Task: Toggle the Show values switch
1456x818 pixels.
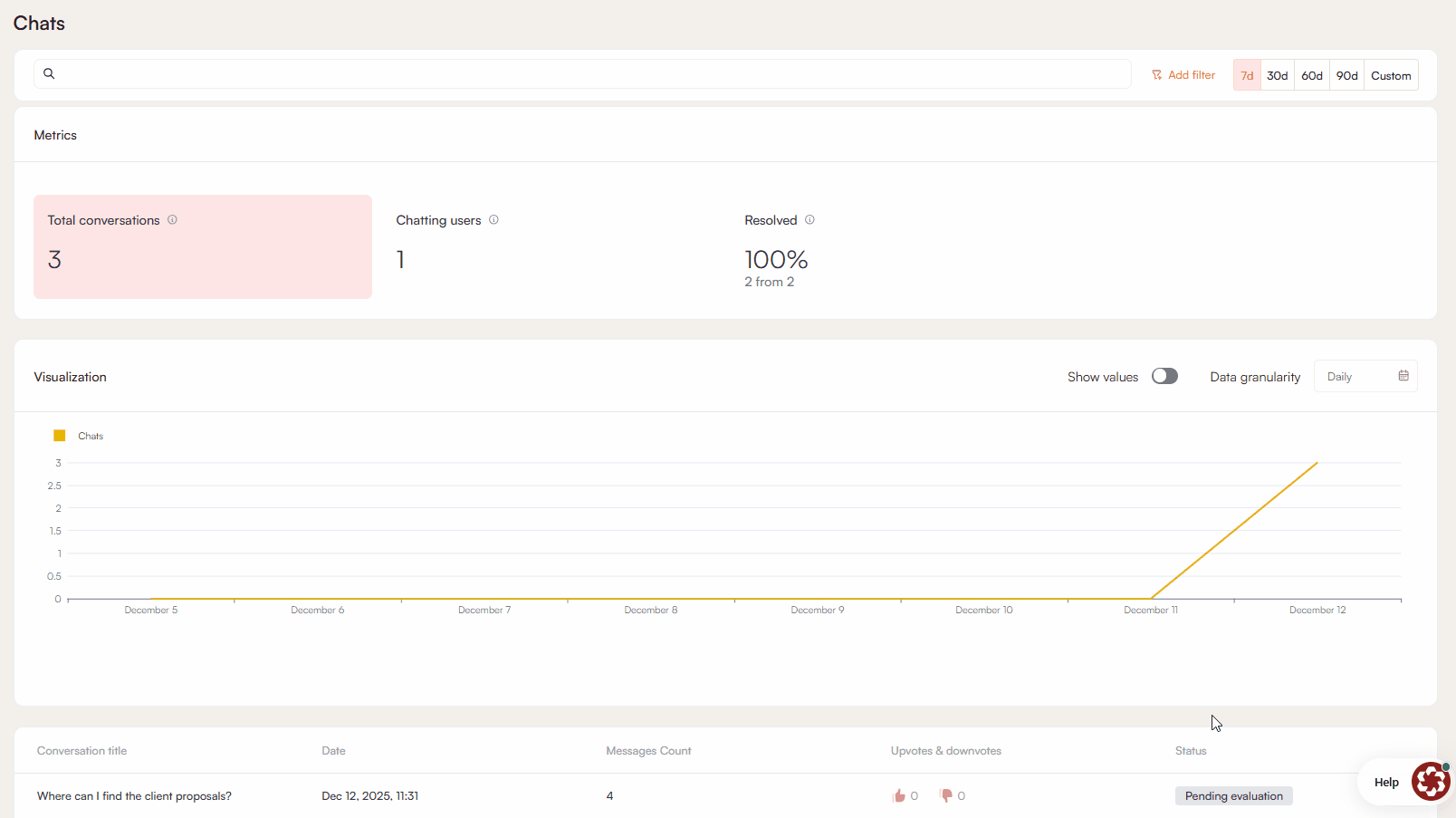Action: click(x=1164, y=376)
